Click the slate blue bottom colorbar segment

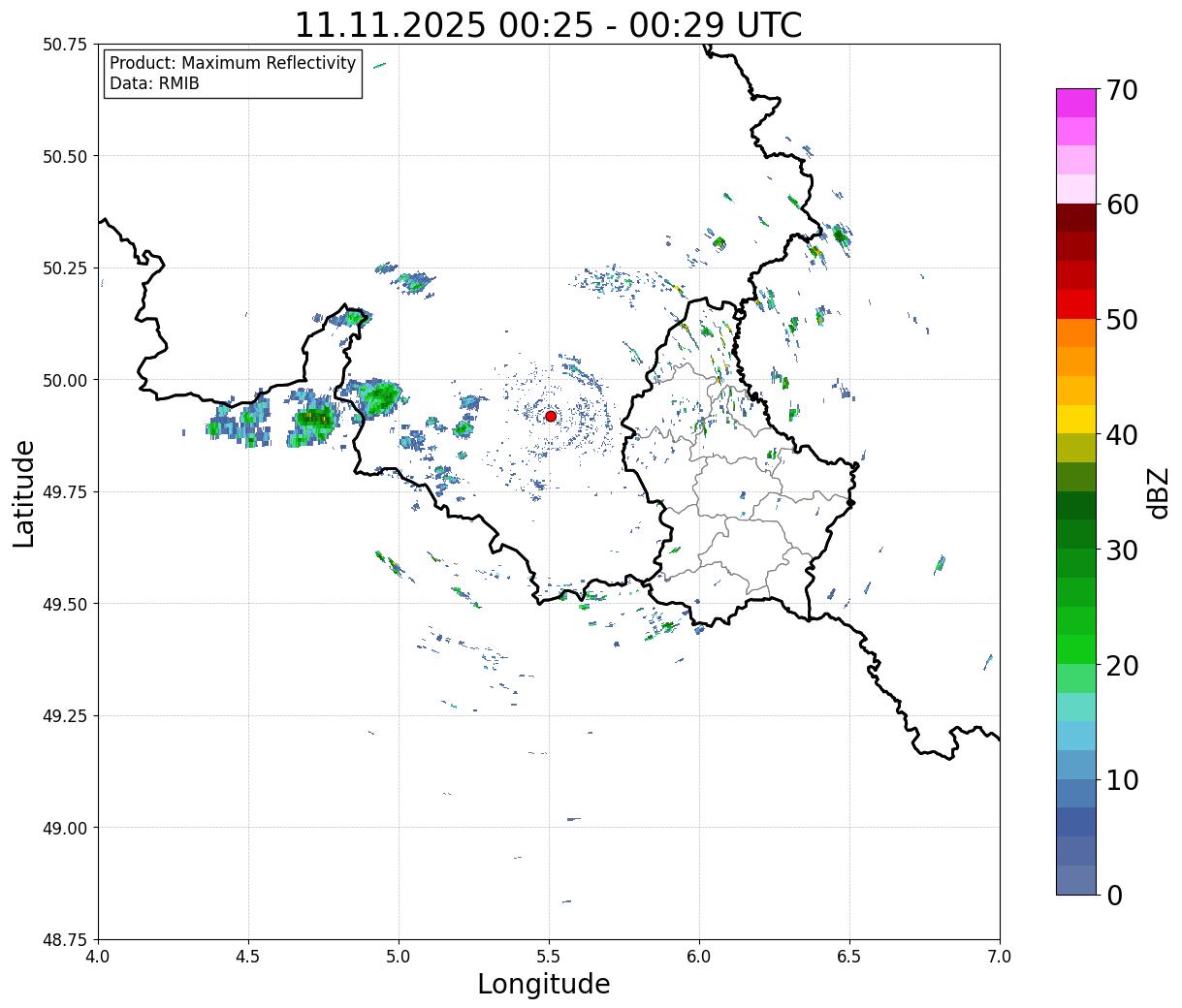(x=1076, y=879)
